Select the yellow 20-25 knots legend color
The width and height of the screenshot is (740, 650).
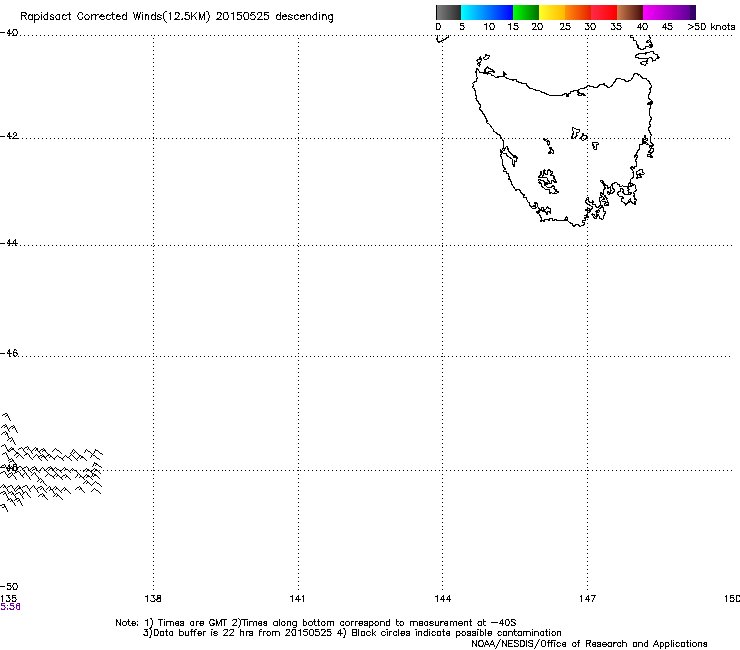552,12
